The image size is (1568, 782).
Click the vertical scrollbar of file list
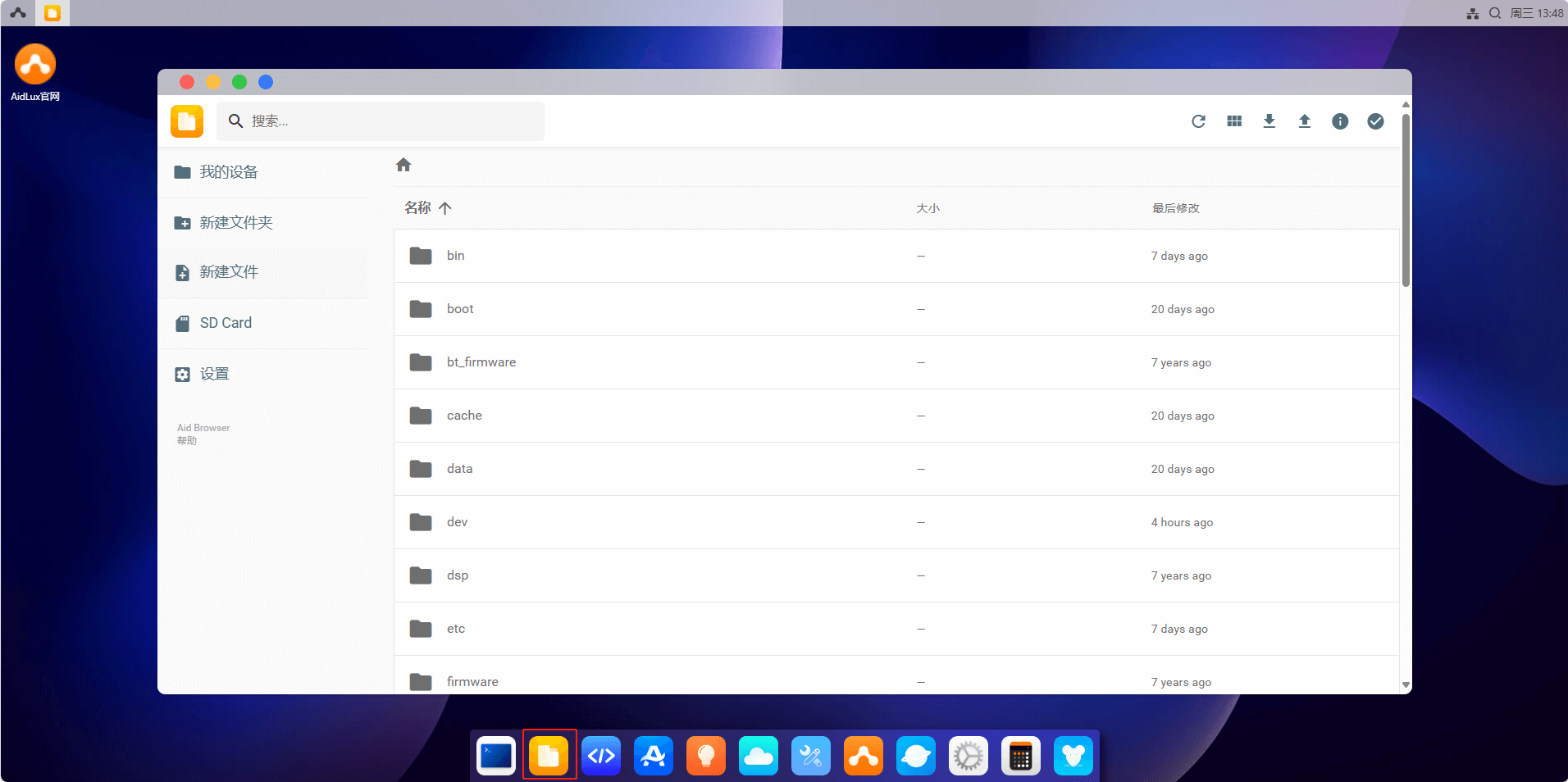(1406, 201)
